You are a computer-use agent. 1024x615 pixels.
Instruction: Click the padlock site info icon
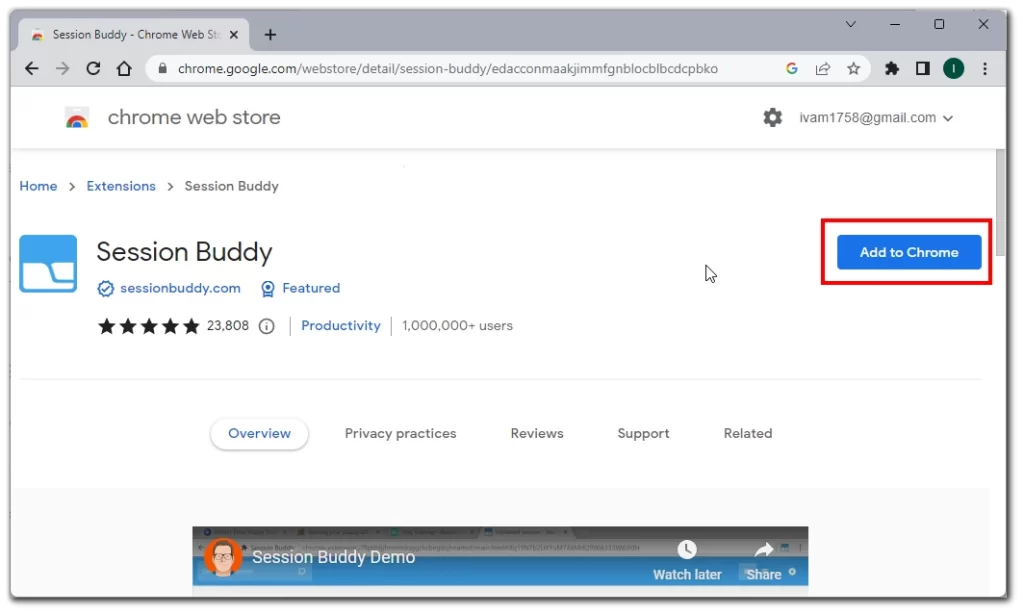pos(163,69)
